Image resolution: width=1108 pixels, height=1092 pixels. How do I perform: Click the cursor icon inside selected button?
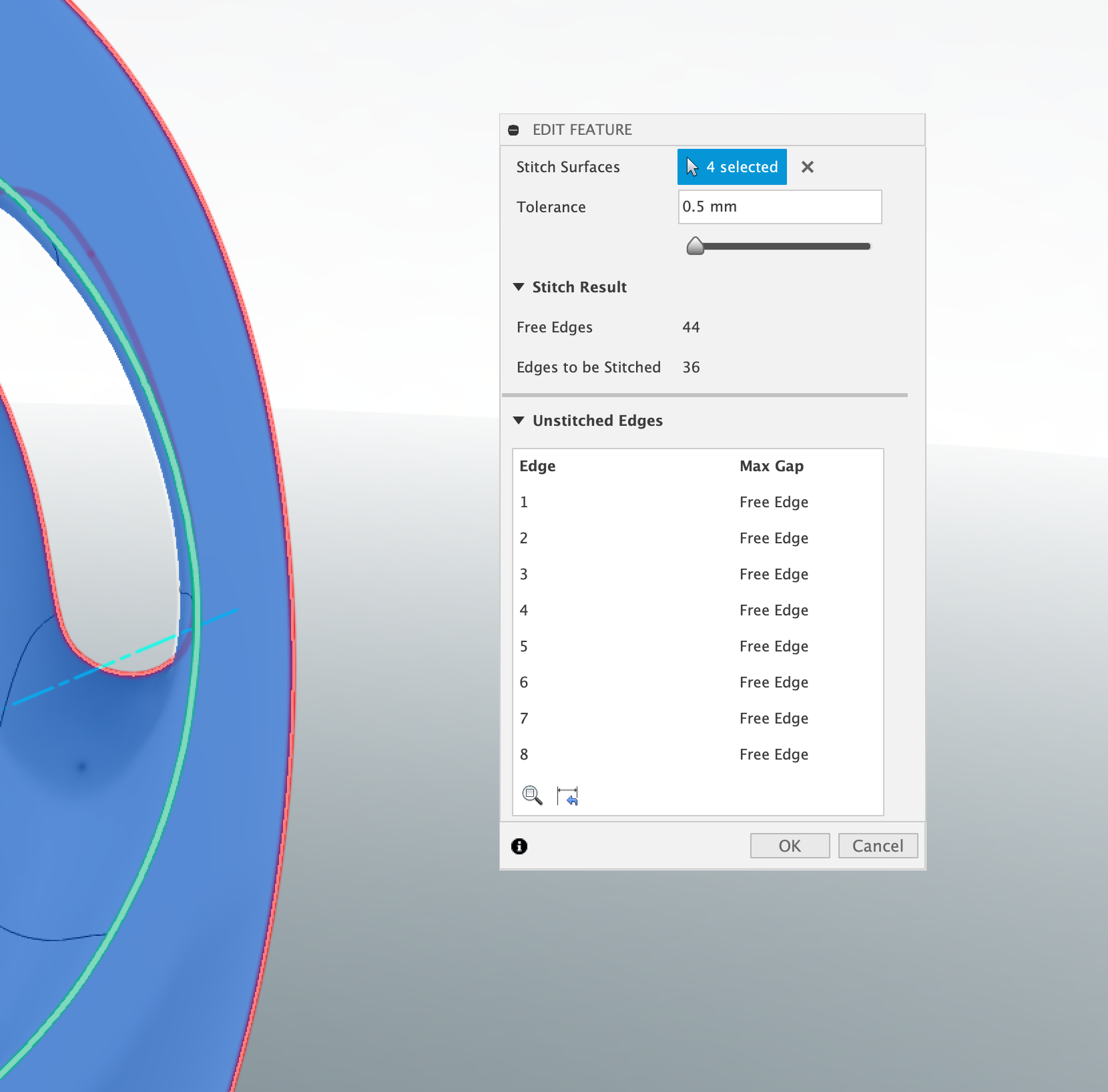(x=691, y=166)
